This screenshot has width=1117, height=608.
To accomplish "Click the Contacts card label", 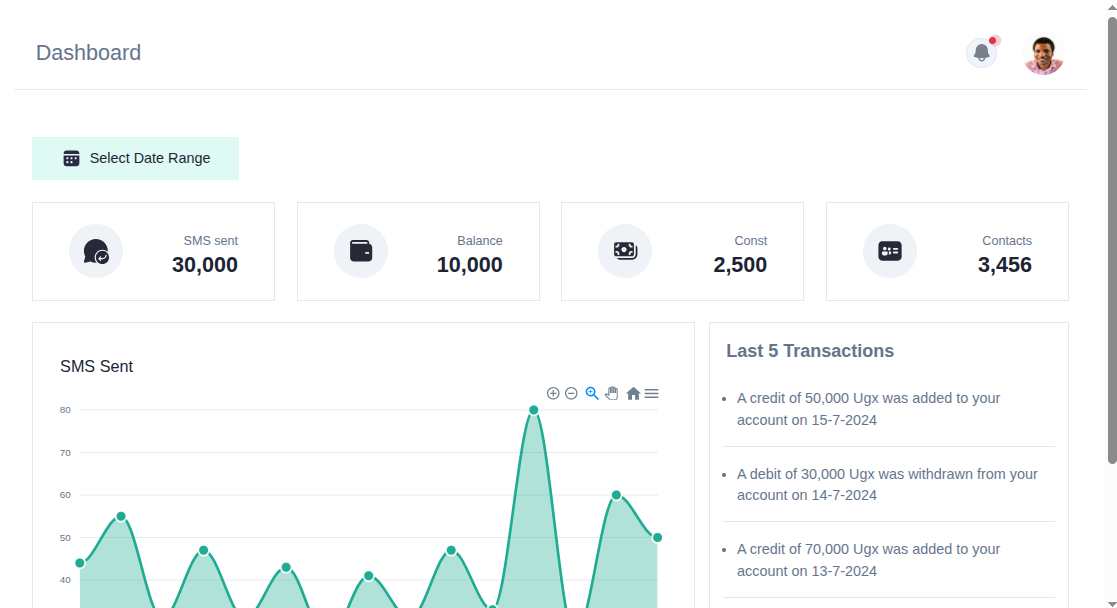I will pyautogui.click(x=1007, y=241).
